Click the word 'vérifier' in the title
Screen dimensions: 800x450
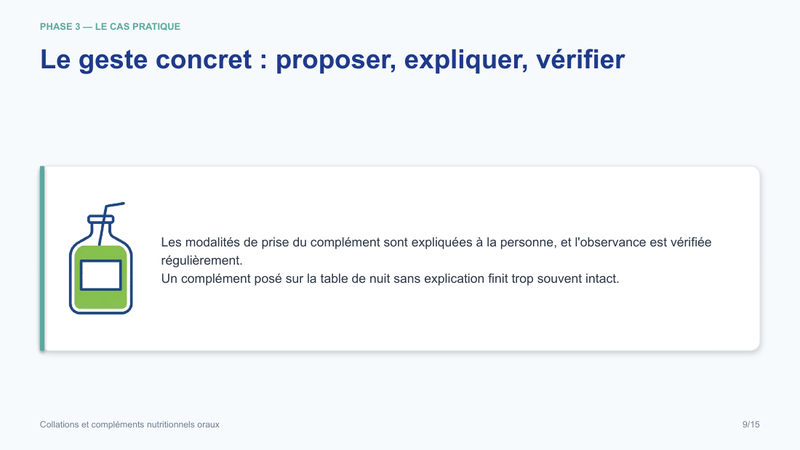(580, 60)
